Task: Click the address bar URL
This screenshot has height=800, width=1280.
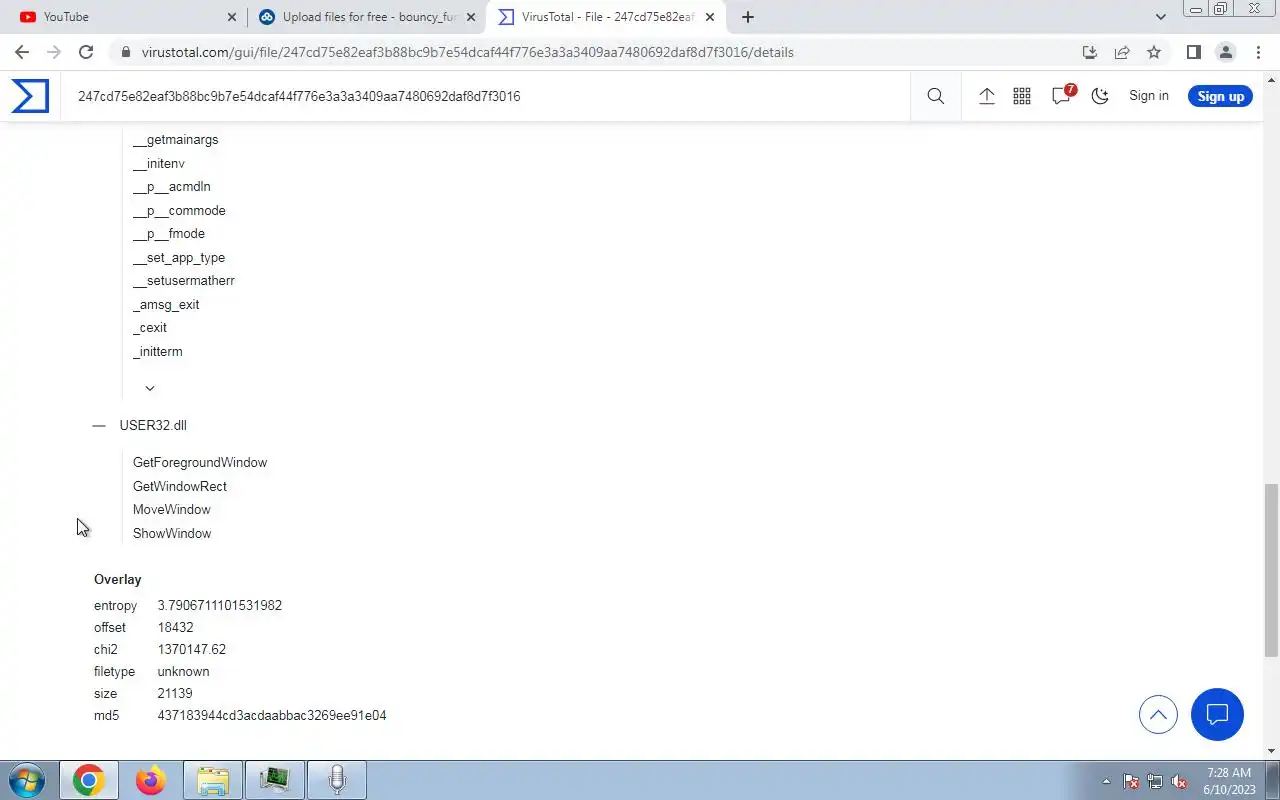Action: 467,52
